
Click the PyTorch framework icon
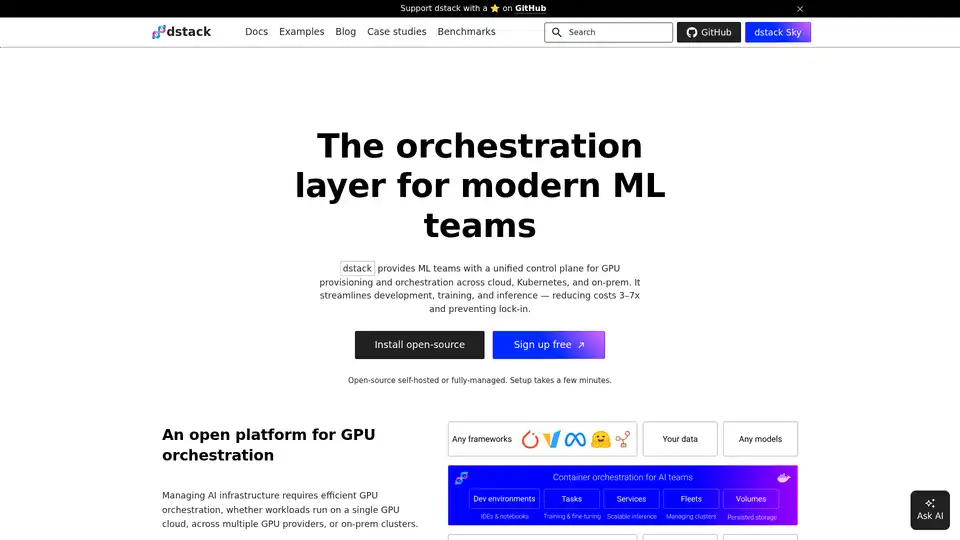coord(530,439)
